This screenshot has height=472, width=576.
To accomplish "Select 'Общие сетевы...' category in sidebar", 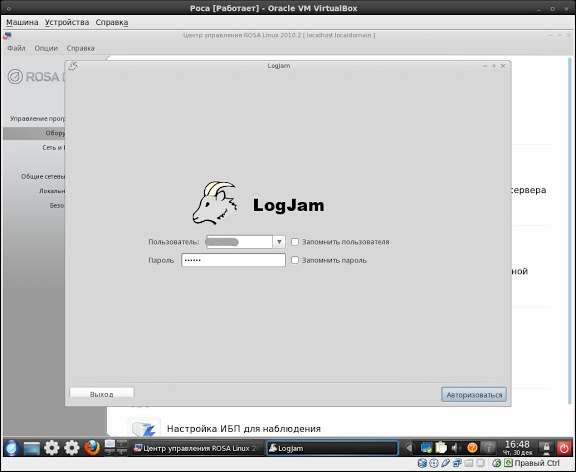I will point(43,177).
